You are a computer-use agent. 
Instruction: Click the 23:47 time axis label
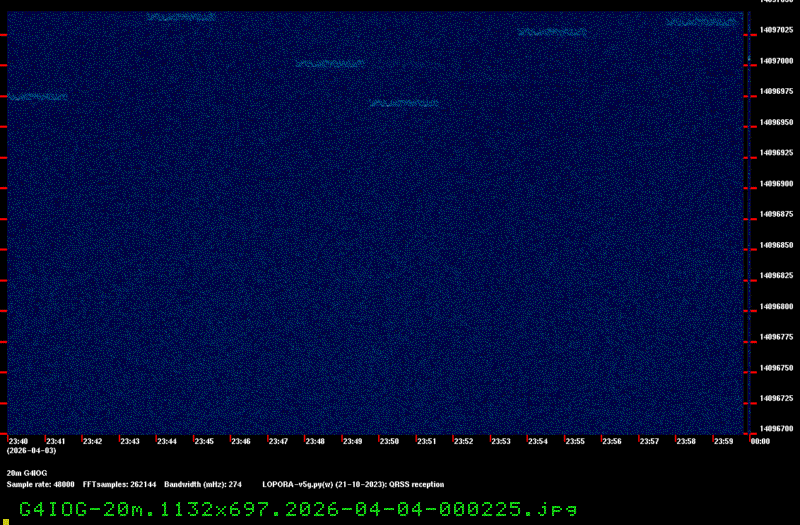[x=278, y=441]
